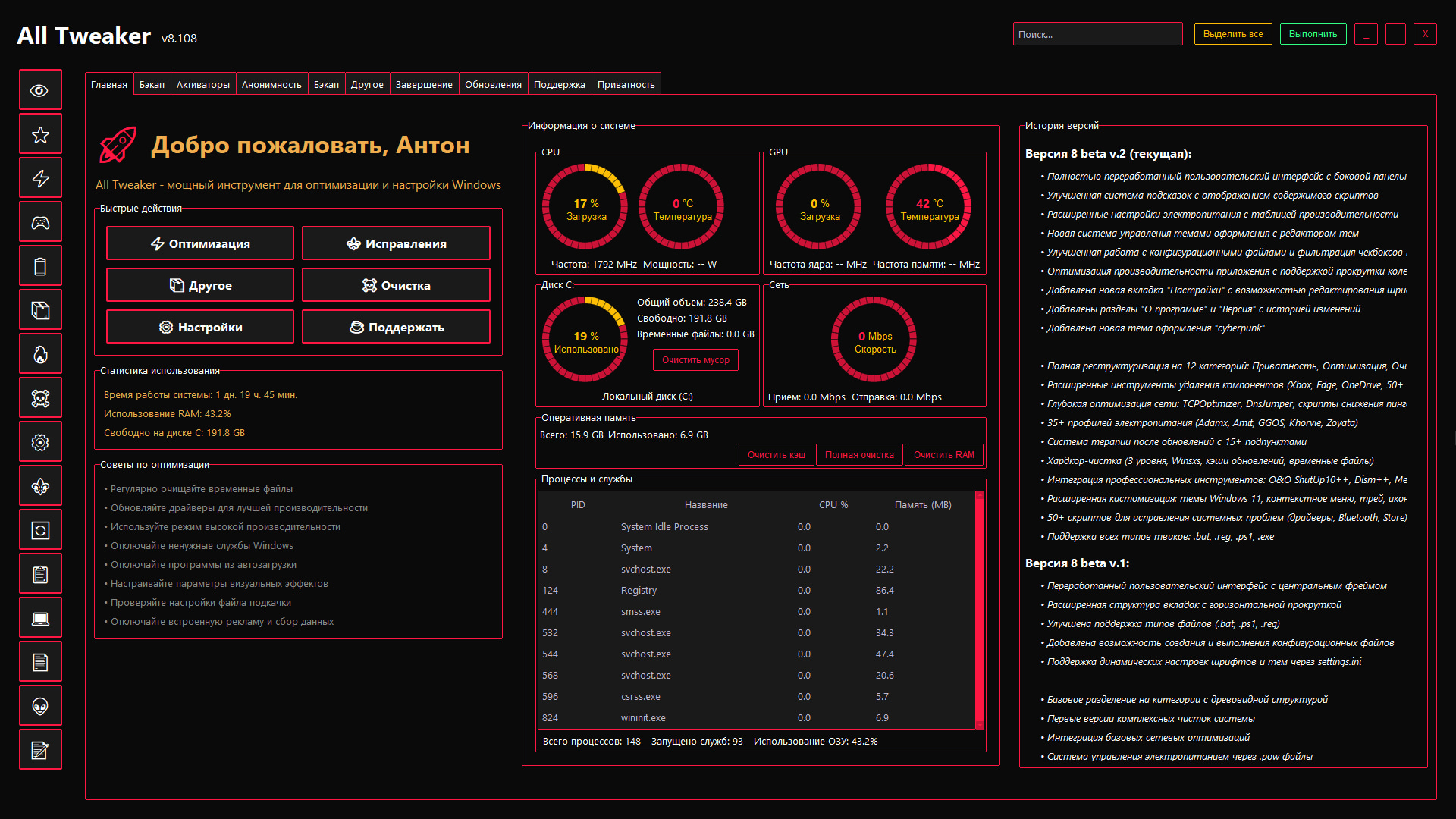Open the gamepad gaming tweaks section

point(40,221)
